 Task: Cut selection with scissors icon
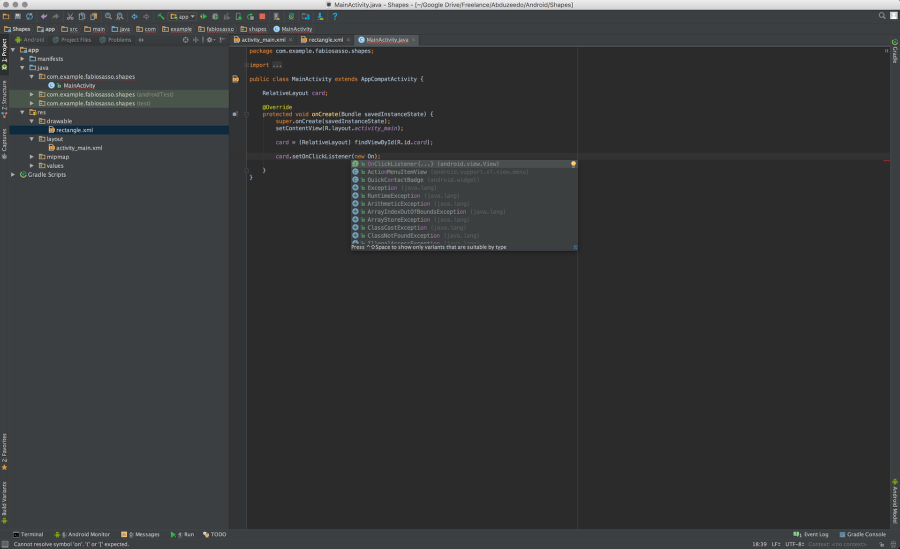click(70, 17)
